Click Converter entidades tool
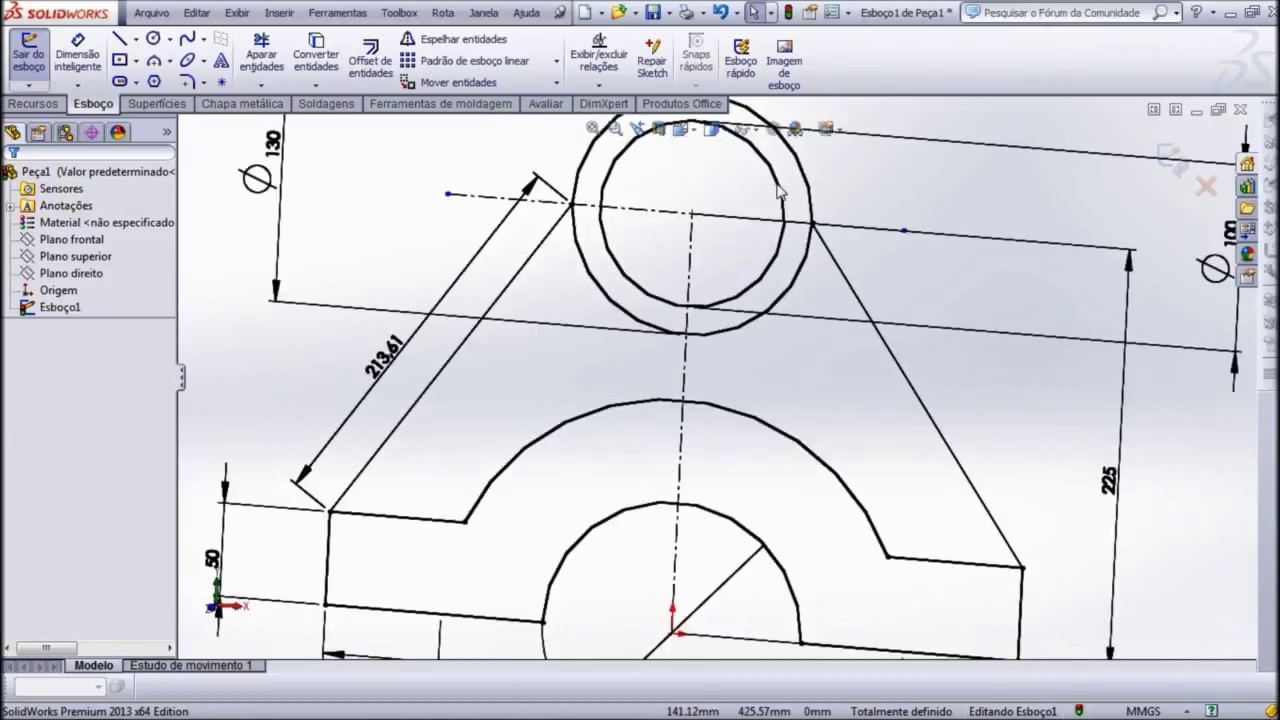The image size is (1280, 720). [316, 52]
